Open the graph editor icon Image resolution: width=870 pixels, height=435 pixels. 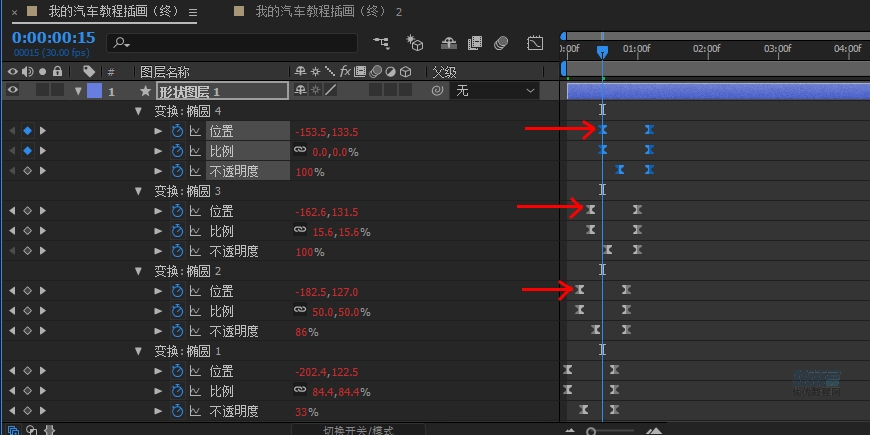[535, 43]
